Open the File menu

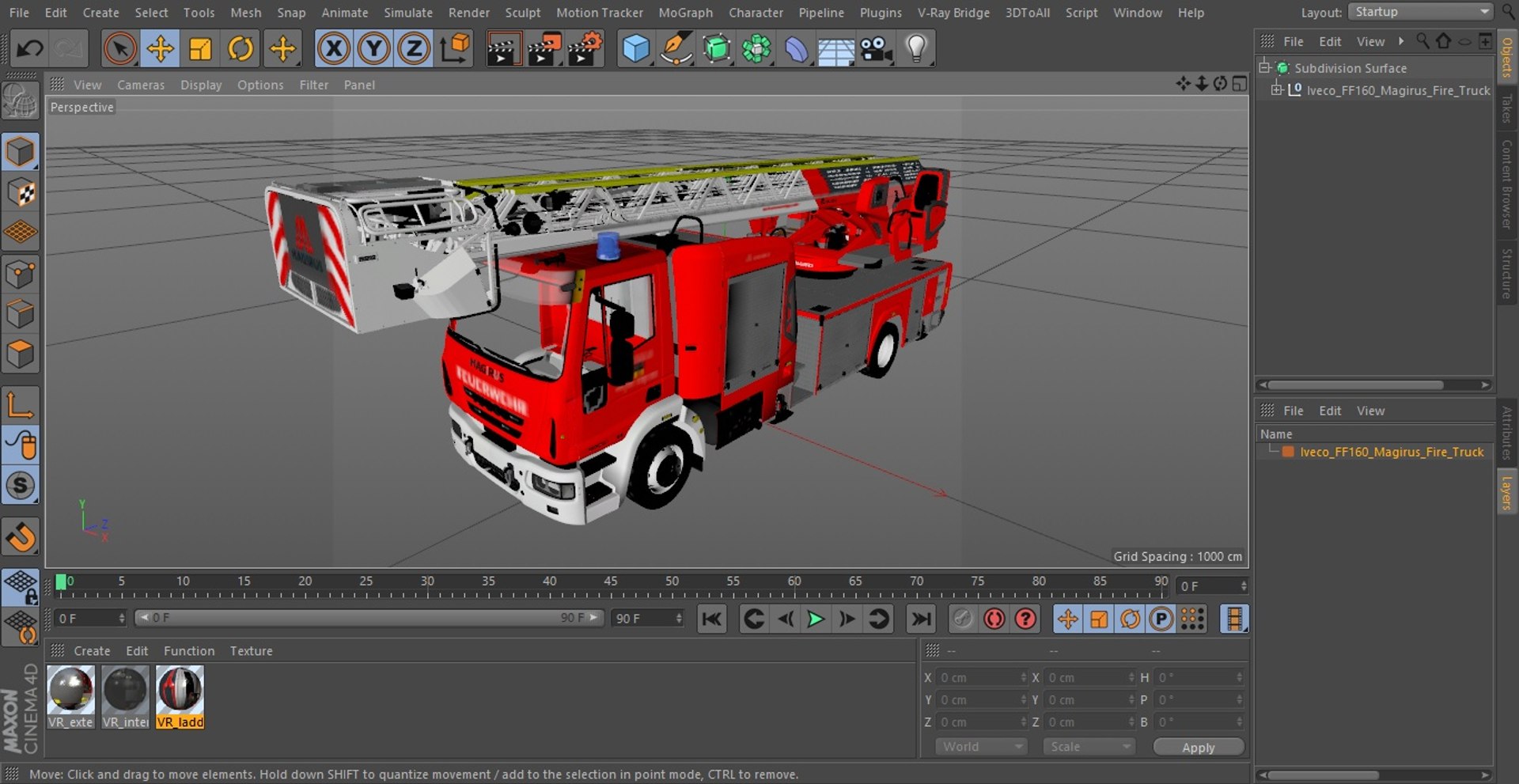(x=19, y=13)
